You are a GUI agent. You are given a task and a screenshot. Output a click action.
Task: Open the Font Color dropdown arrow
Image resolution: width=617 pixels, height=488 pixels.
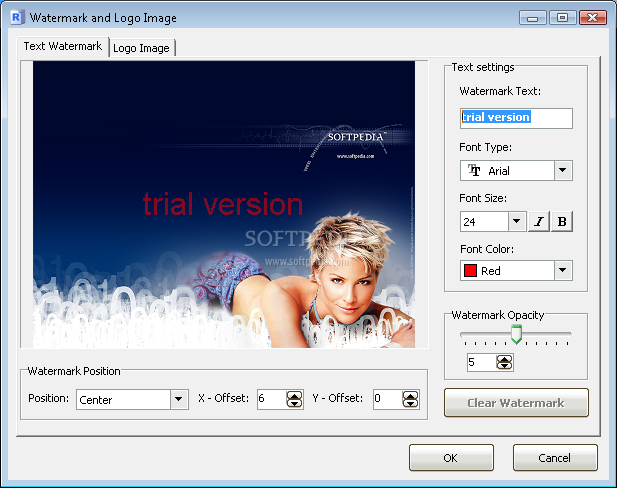click(563, 270)
